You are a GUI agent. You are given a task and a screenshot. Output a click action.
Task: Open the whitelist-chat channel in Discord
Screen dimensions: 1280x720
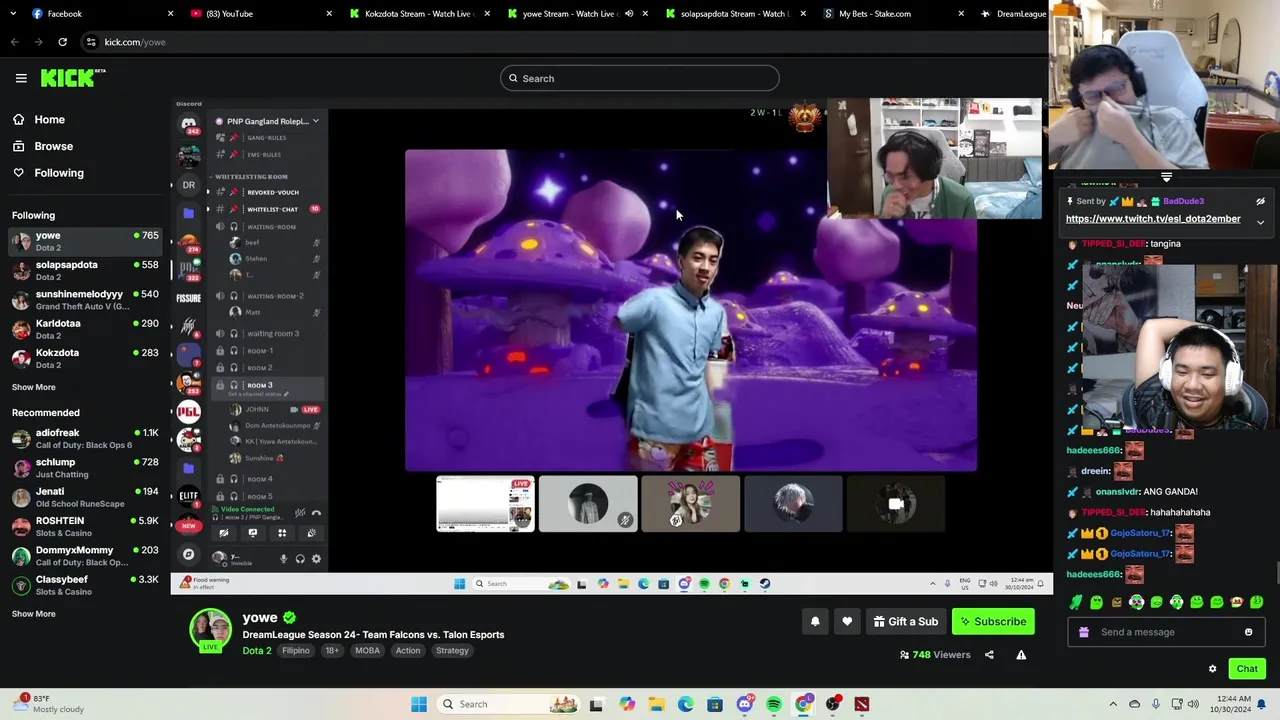[265, 209]
